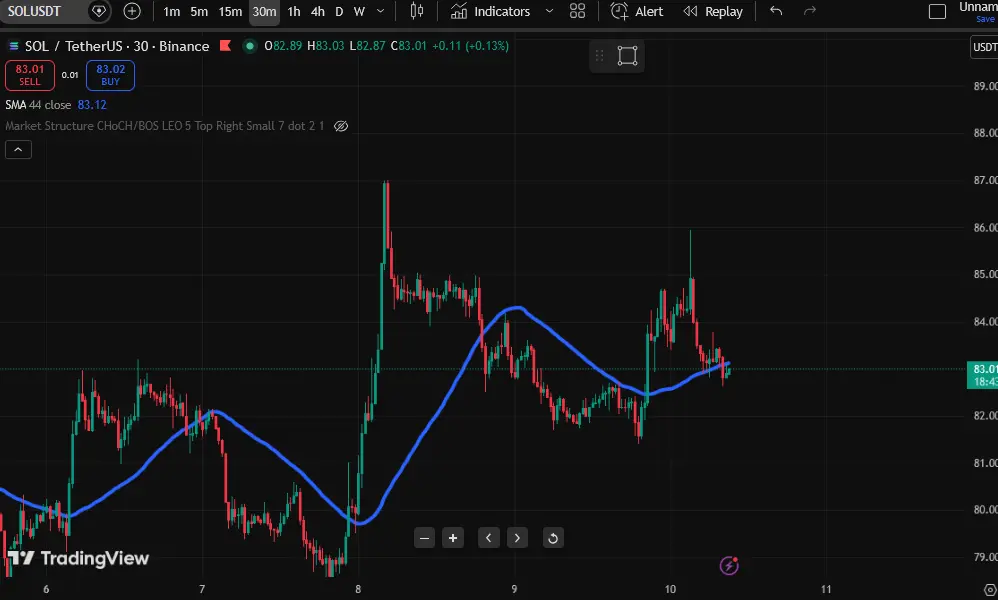998x600 pixels.
Task: Select the W weekly timeframe
Action: click(359, 11)
